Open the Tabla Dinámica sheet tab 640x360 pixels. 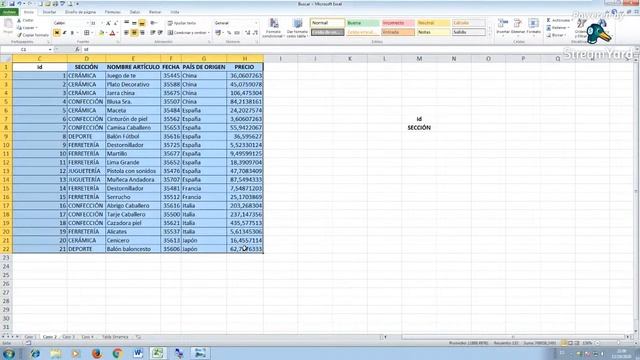coord(115,337)
